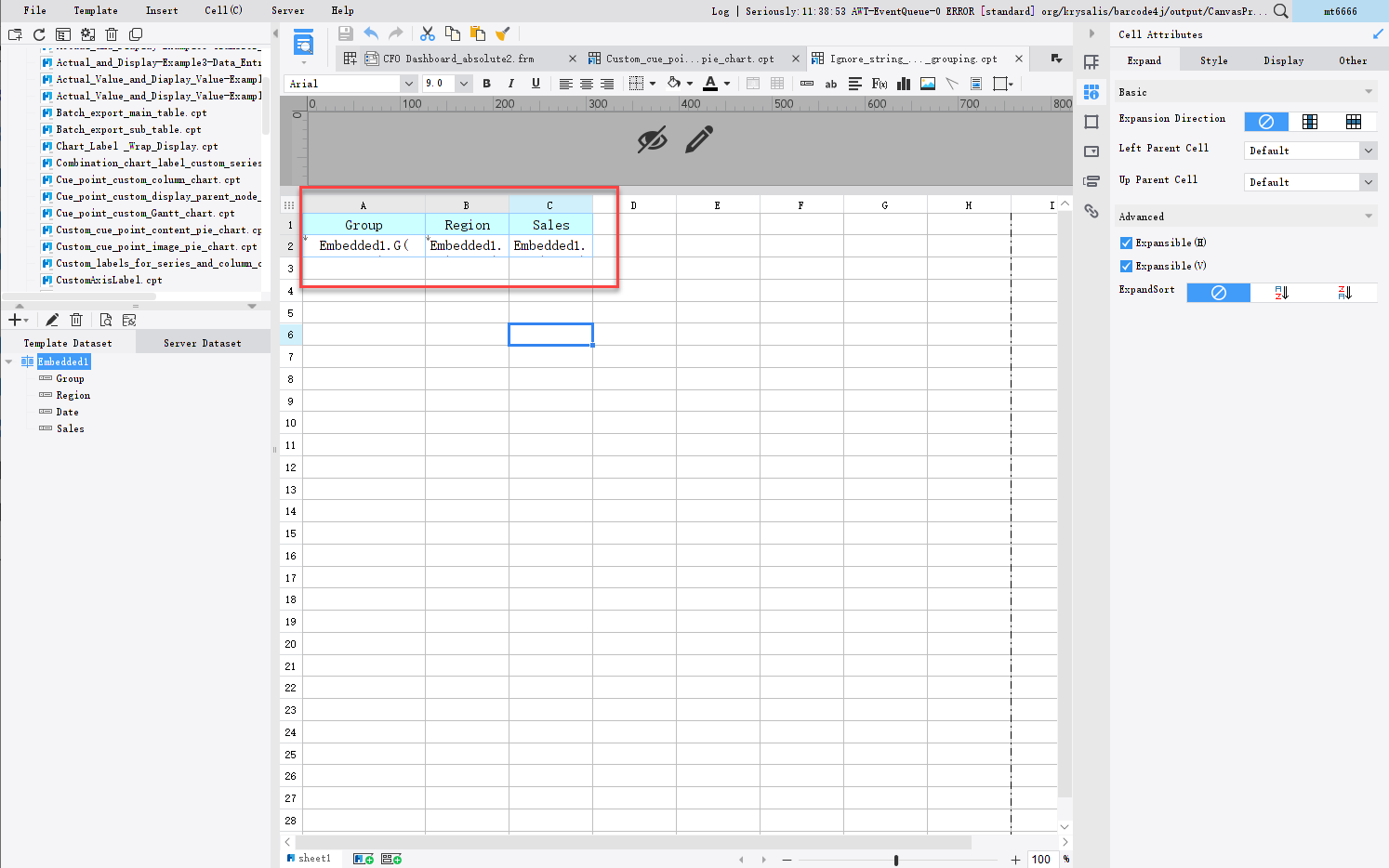
Task: Switch to the Style tab
Action: click(x=1214, y=60)
